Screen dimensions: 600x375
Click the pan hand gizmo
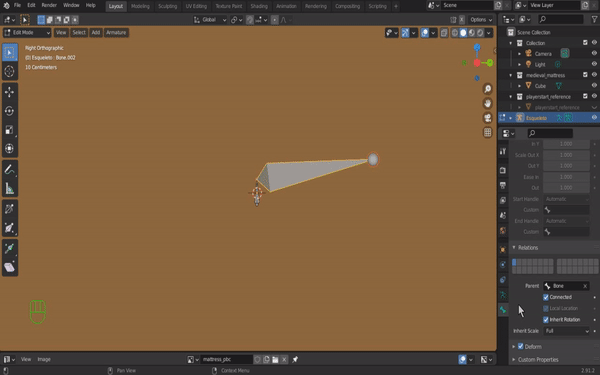click(x=488, y=103)
